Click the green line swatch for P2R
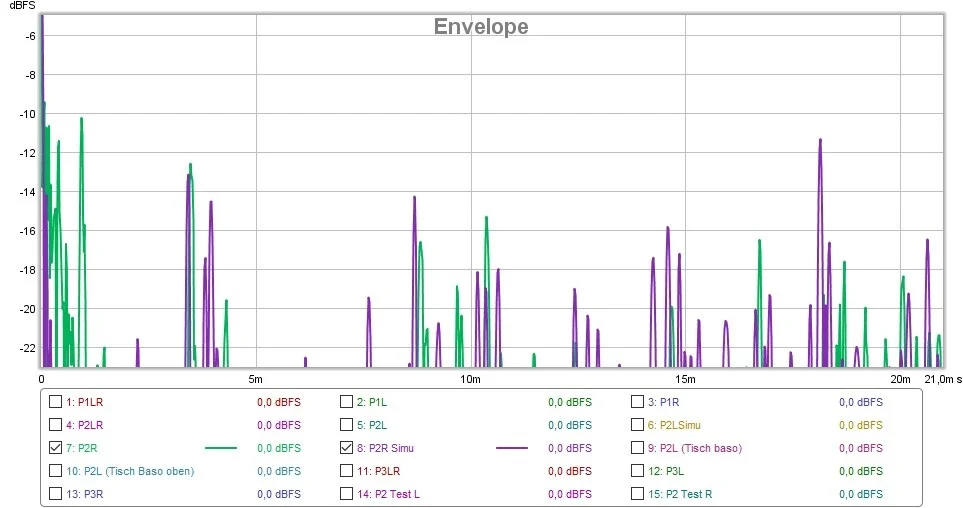Image resolution: width=963 pixels, height=508 pixels. pos(220,448)
